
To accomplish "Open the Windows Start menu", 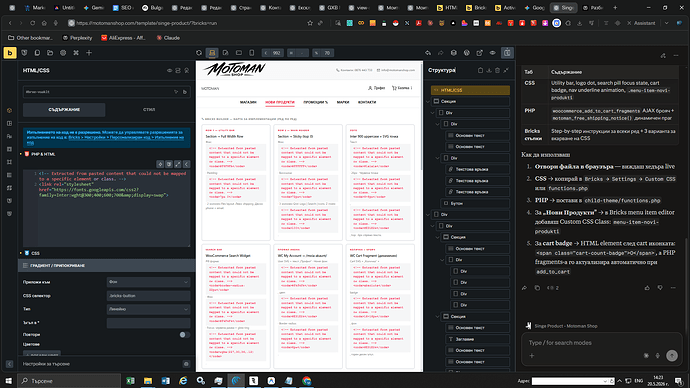I will (x=8, y=381).
